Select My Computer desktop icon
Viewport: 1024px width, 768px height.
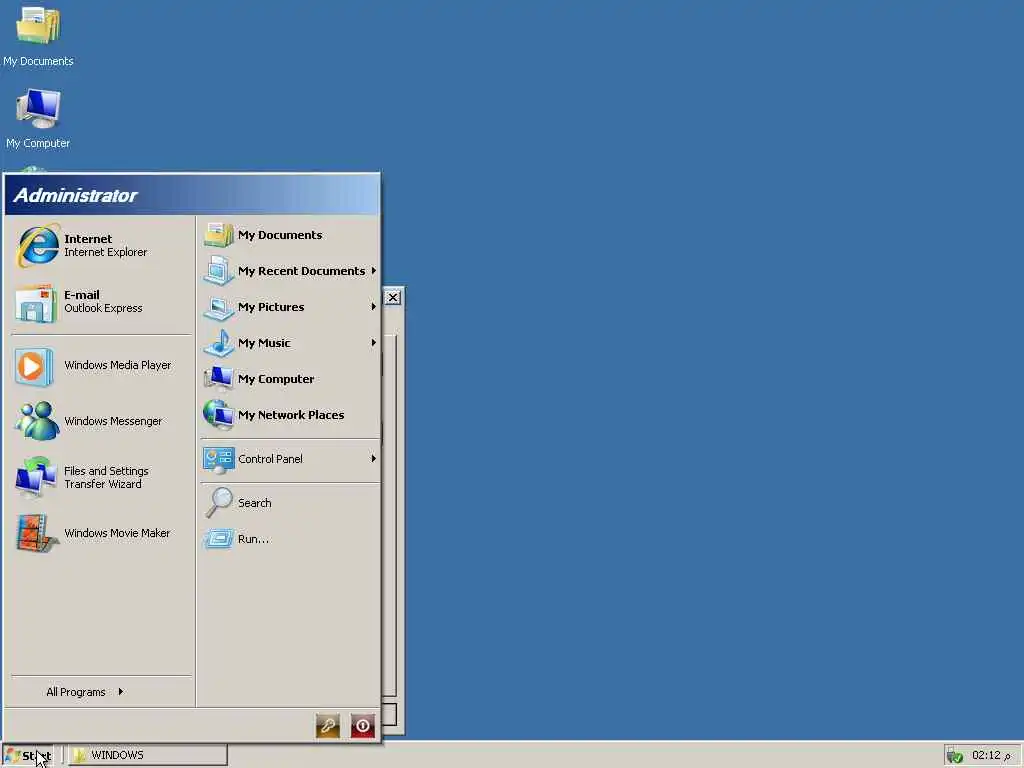pos(38,119)
